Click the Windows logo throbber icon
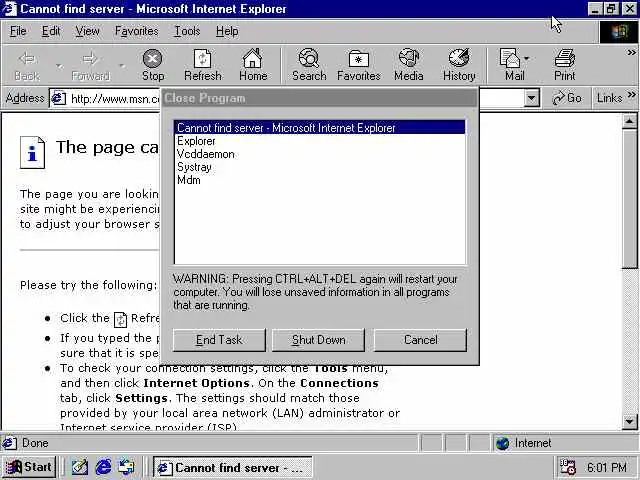Image resolution: width=640 pixels, height=480 pixels. point(619,31)
